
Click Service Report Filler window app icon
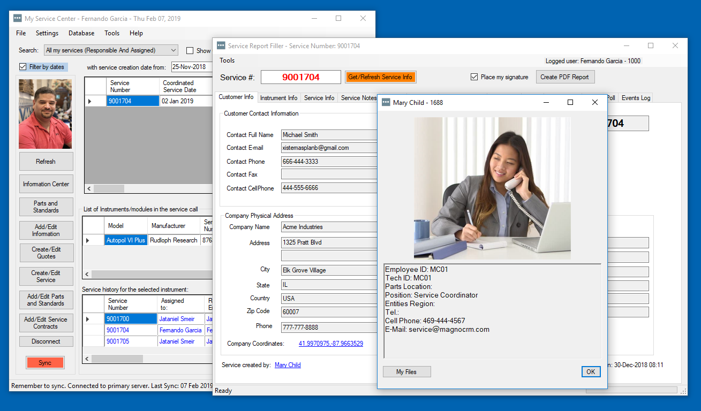pos(221,46)
